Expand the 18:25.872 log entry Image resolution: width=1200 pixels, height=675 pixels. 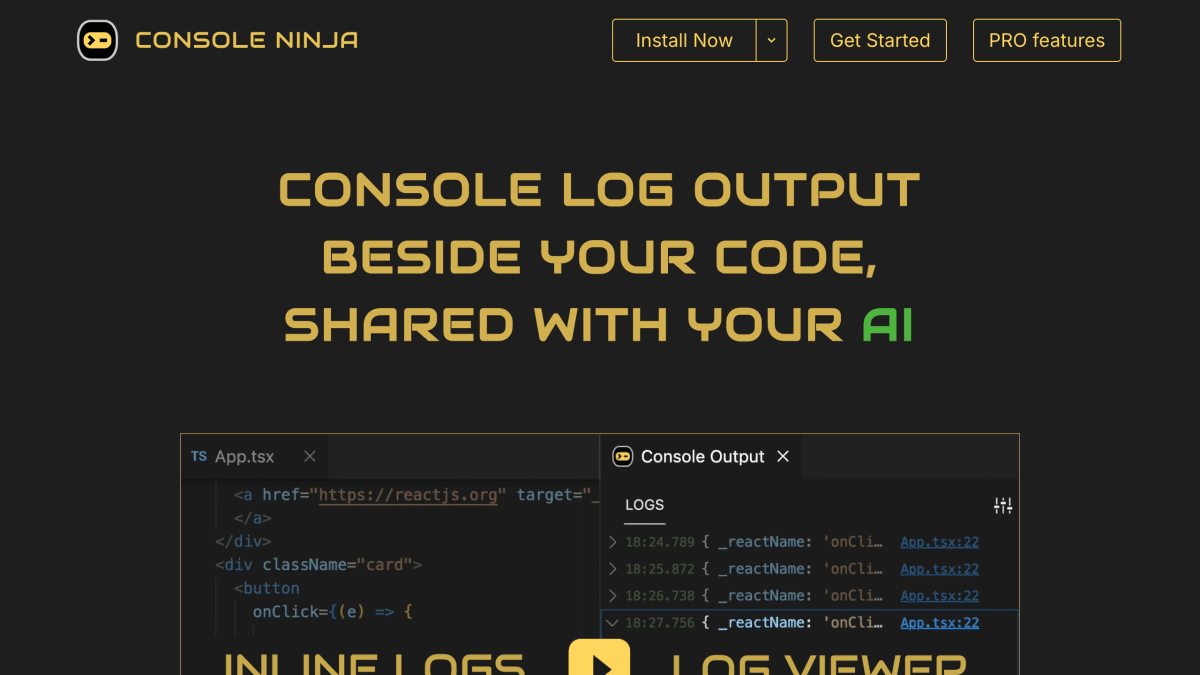click(613, 569)
